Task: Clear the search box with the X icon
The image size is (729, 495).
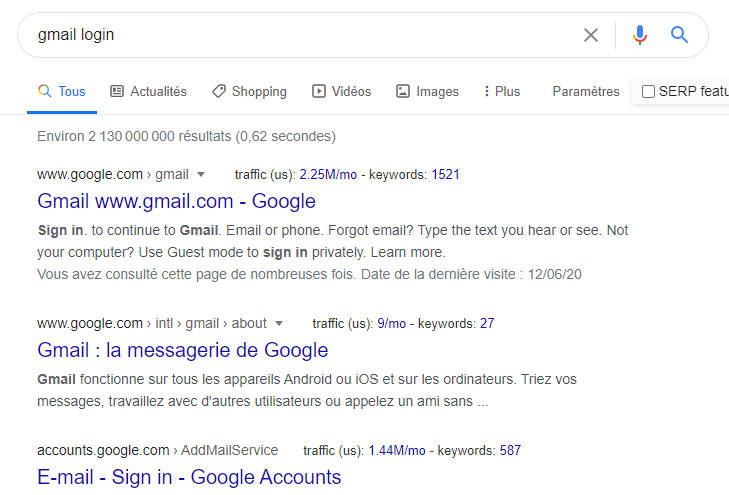Action: click(x=591, y=35)
